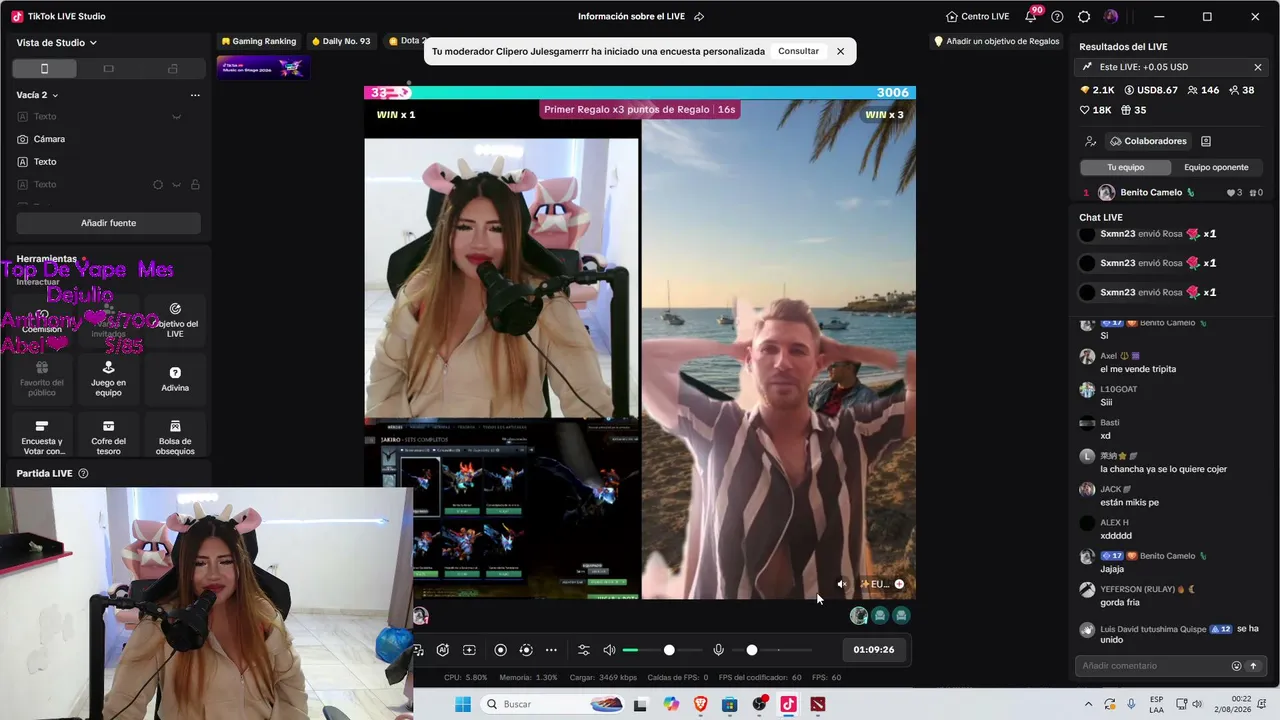
Task: Click the Windows taskbar Buscar search box
Action: 552,704
